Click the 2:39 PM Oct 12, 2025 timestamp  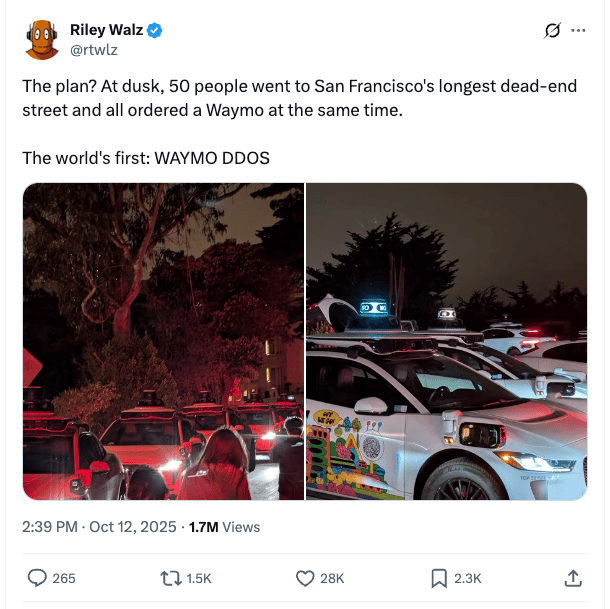[x=99, y=527]
